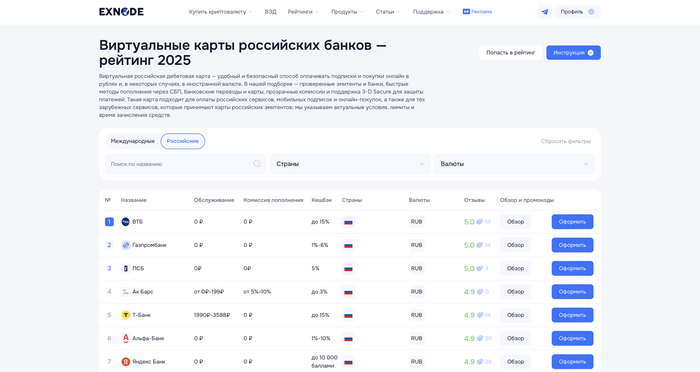Click 'от 5%-10%' commission cell
Viewport: 700px width, 372px height.
click(x=257, y=292)
